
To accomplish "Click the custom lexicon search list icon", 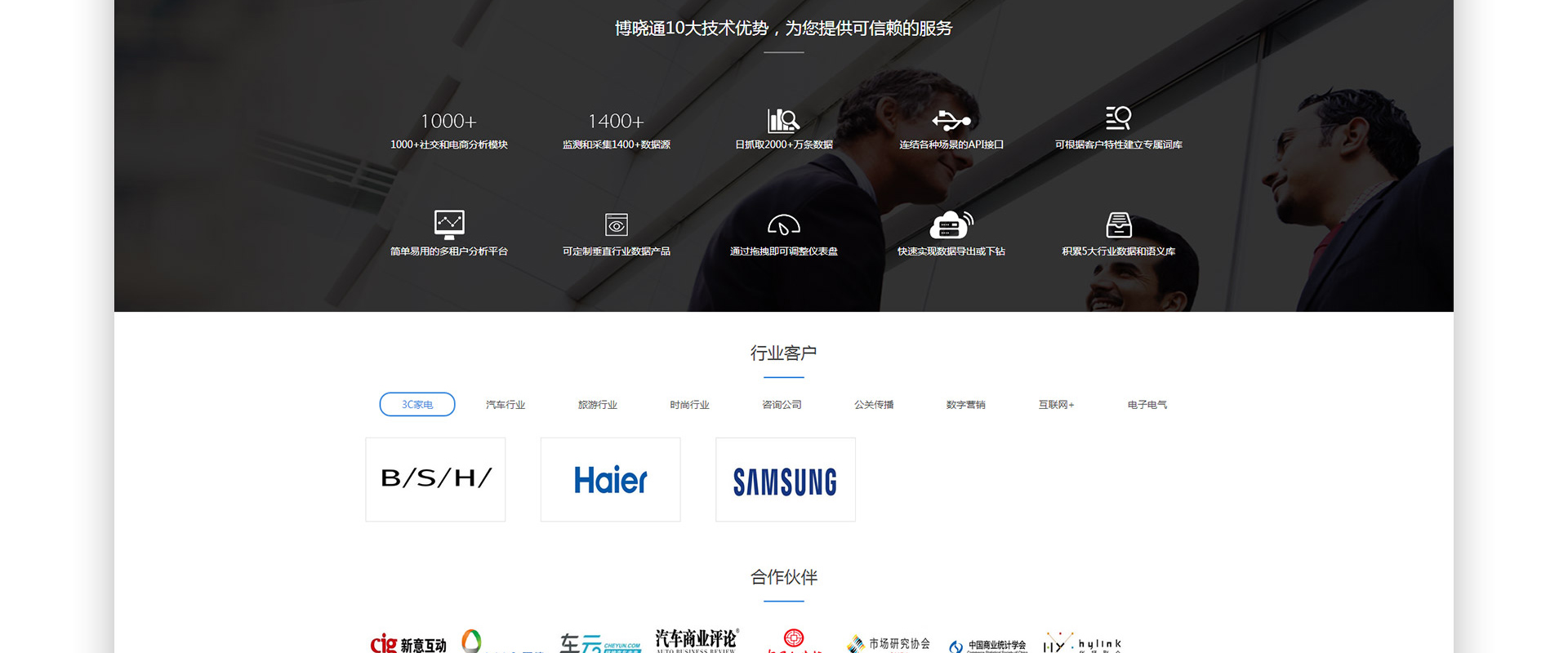I will pos(1118,119).
